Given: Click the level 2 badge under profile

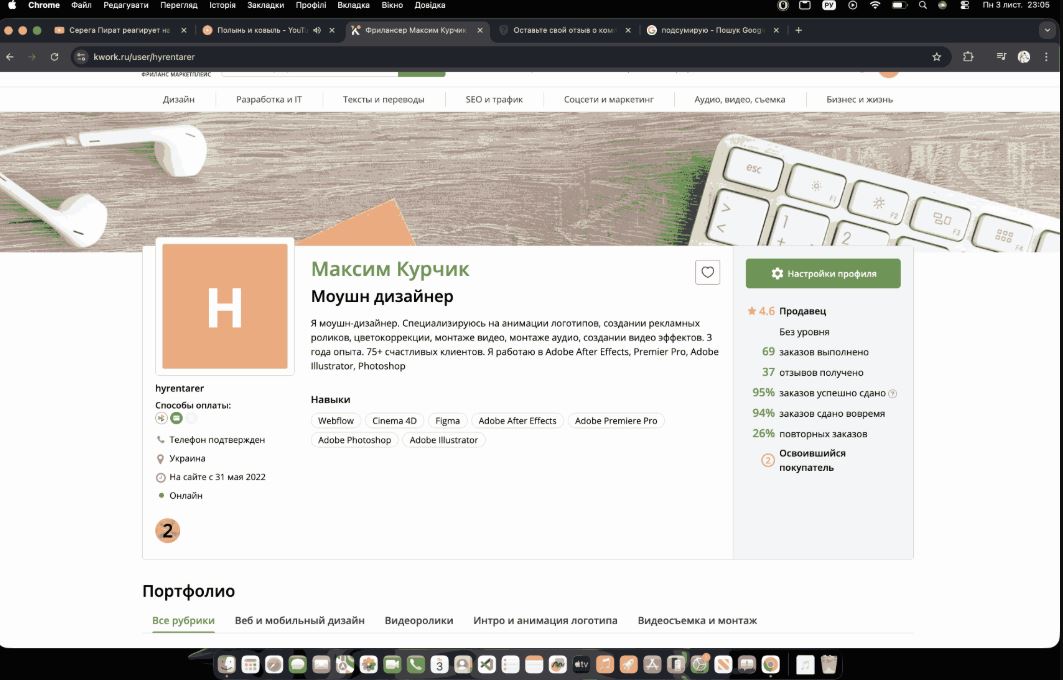Looking at the screenshot, I should (168, 531).
